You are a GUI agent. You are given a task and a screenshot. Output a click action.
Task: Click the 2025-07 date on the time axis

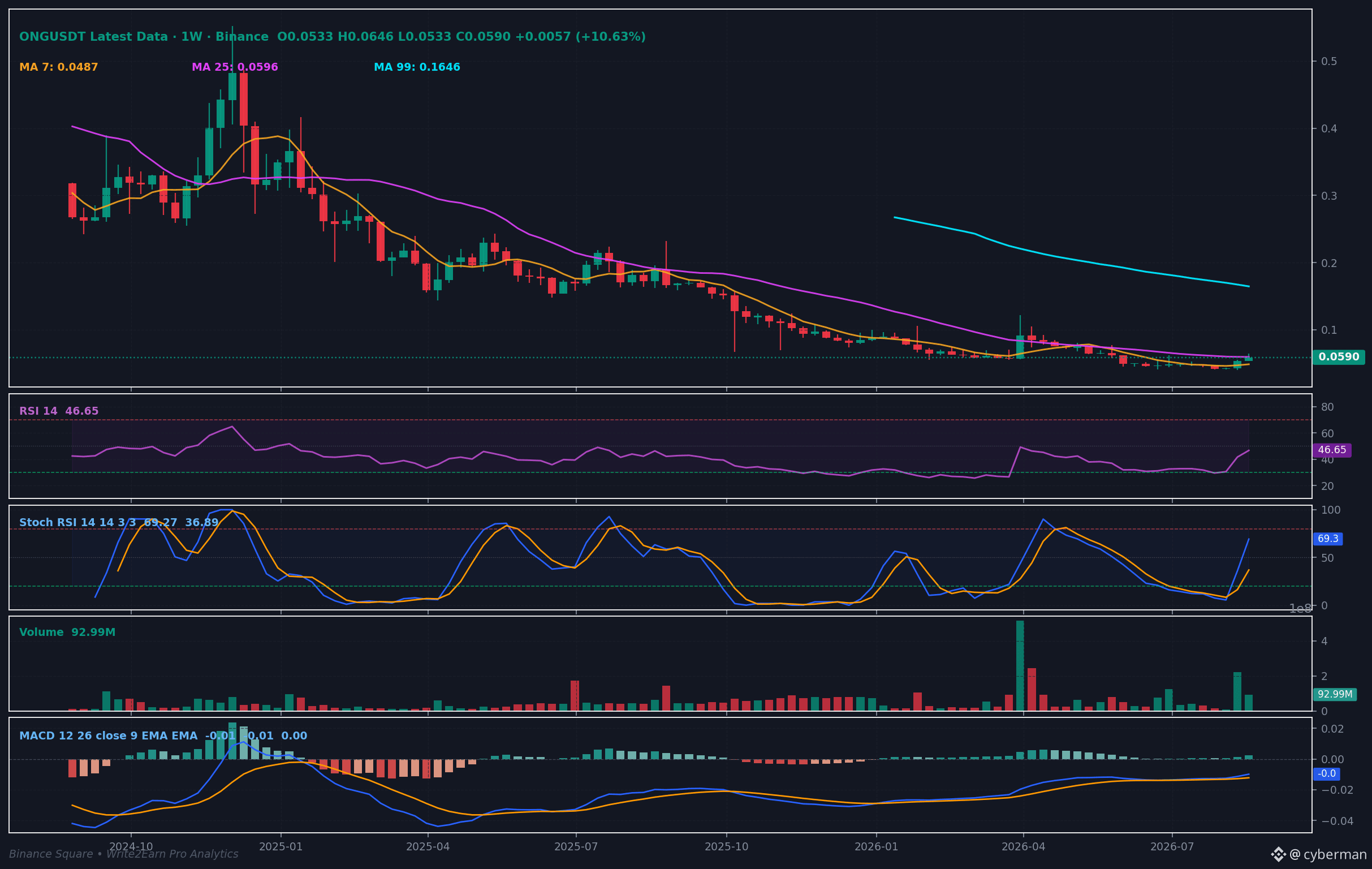(x=577, y=847)
